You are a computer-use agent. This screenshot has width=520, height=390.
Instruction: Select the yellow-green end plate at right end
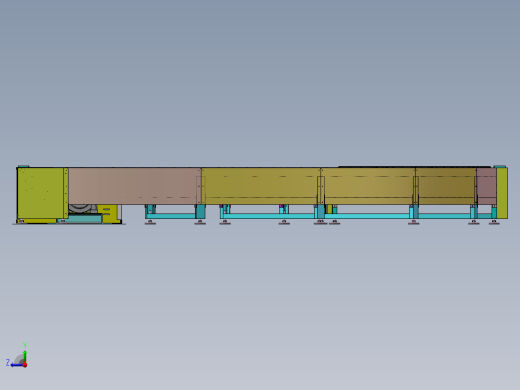pos(502,193)
